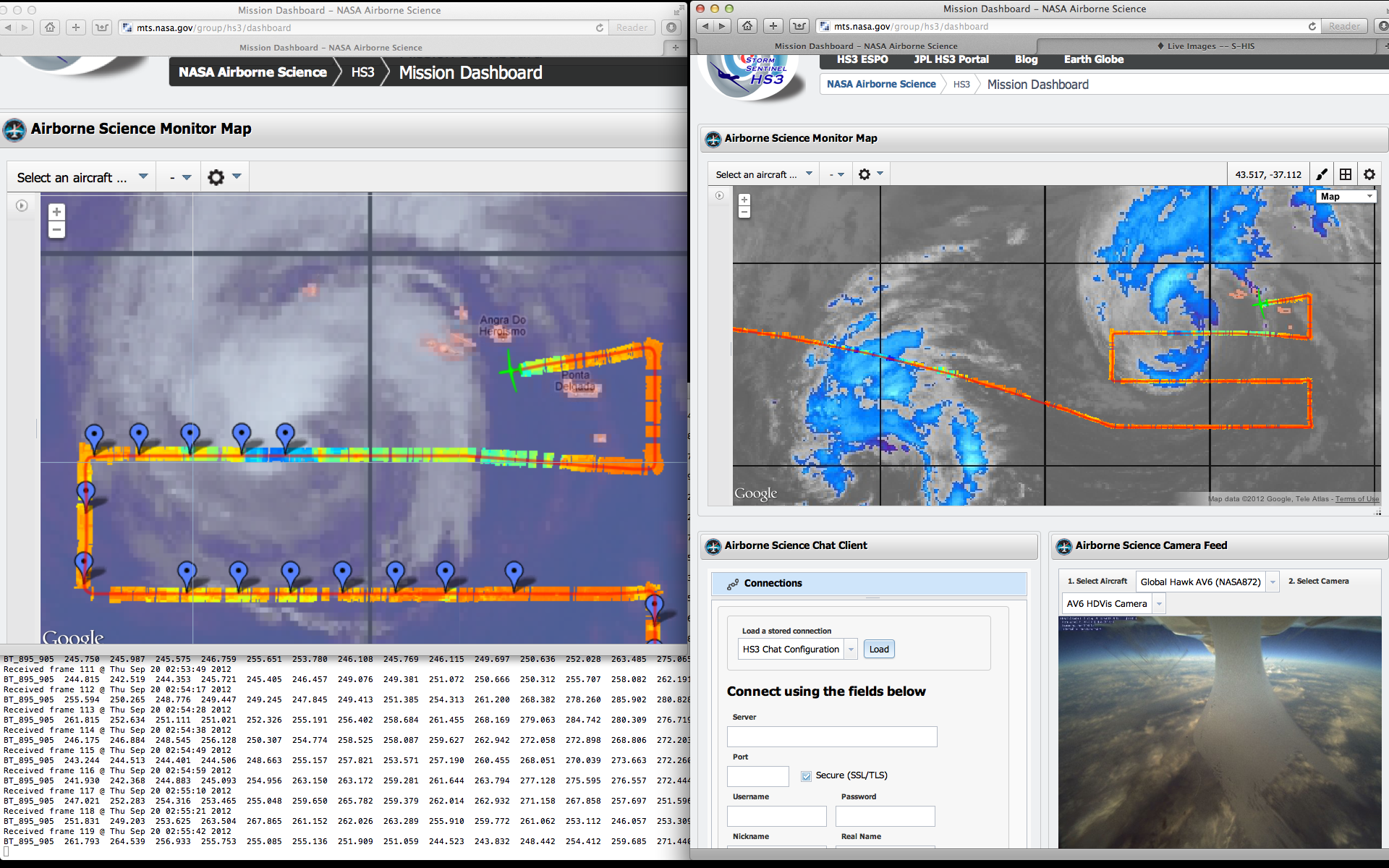Click the play circle beside left map
Viewport: 1389px width, 868px height.
click(22, 206)
